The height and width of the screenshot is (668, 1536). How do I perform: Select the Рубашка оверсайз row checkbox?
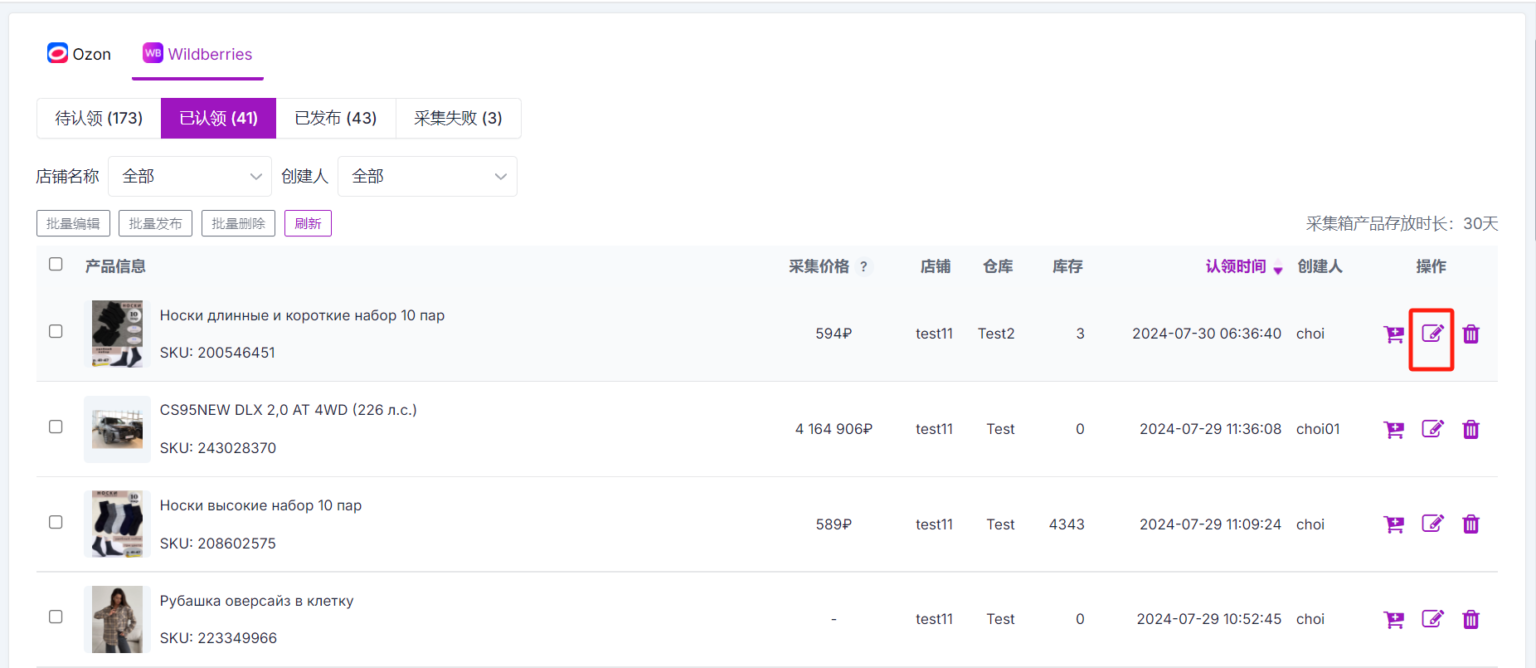(x=56, y=617)
